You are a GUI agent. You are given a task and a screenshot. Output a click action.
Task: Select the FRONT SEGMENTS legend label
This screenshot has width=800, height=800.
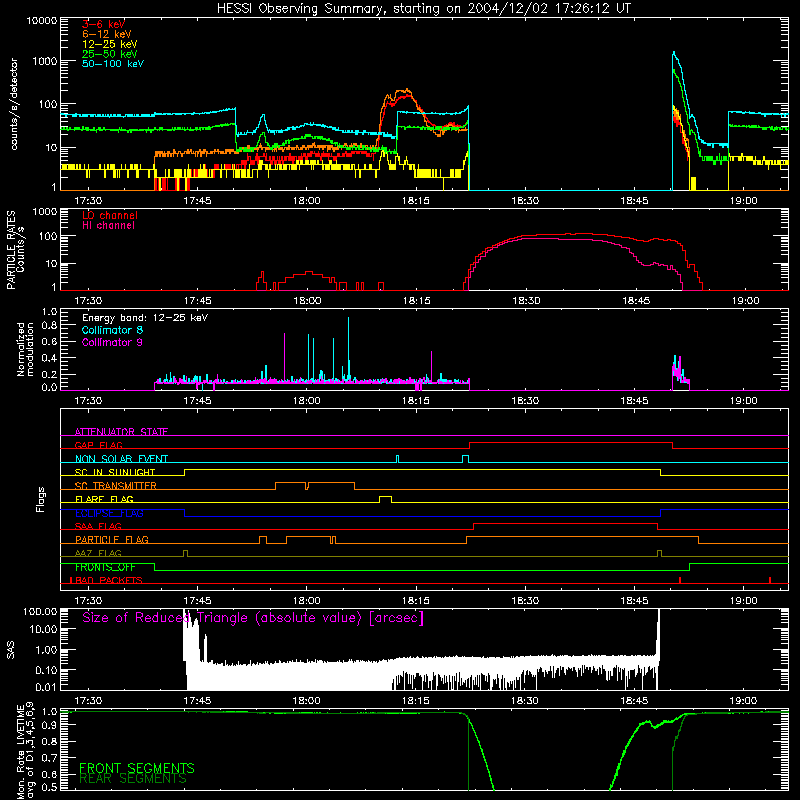[x=137, y=768]
